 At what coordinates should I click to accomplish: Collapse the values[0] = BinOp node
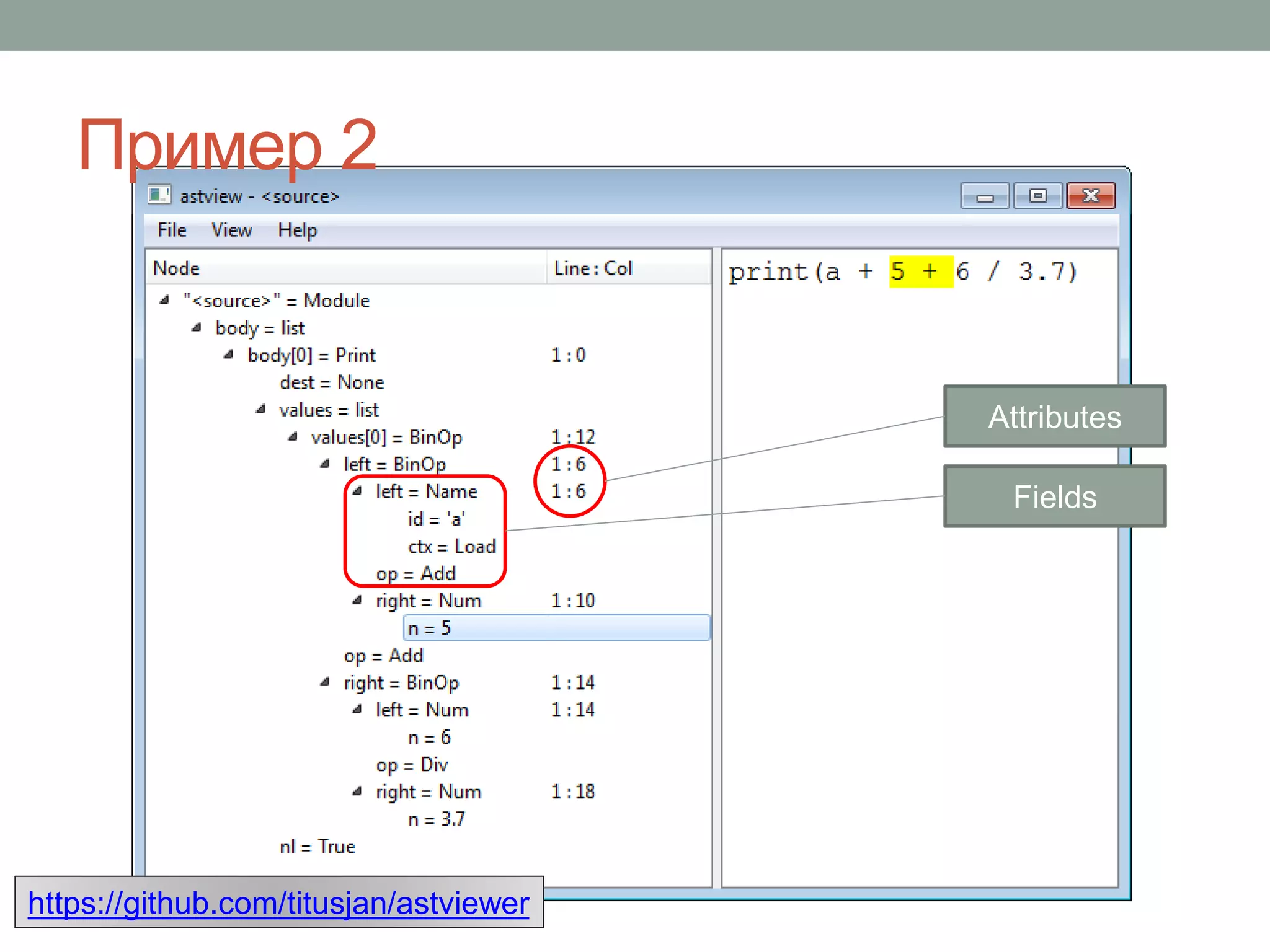(x=293, y=436)
